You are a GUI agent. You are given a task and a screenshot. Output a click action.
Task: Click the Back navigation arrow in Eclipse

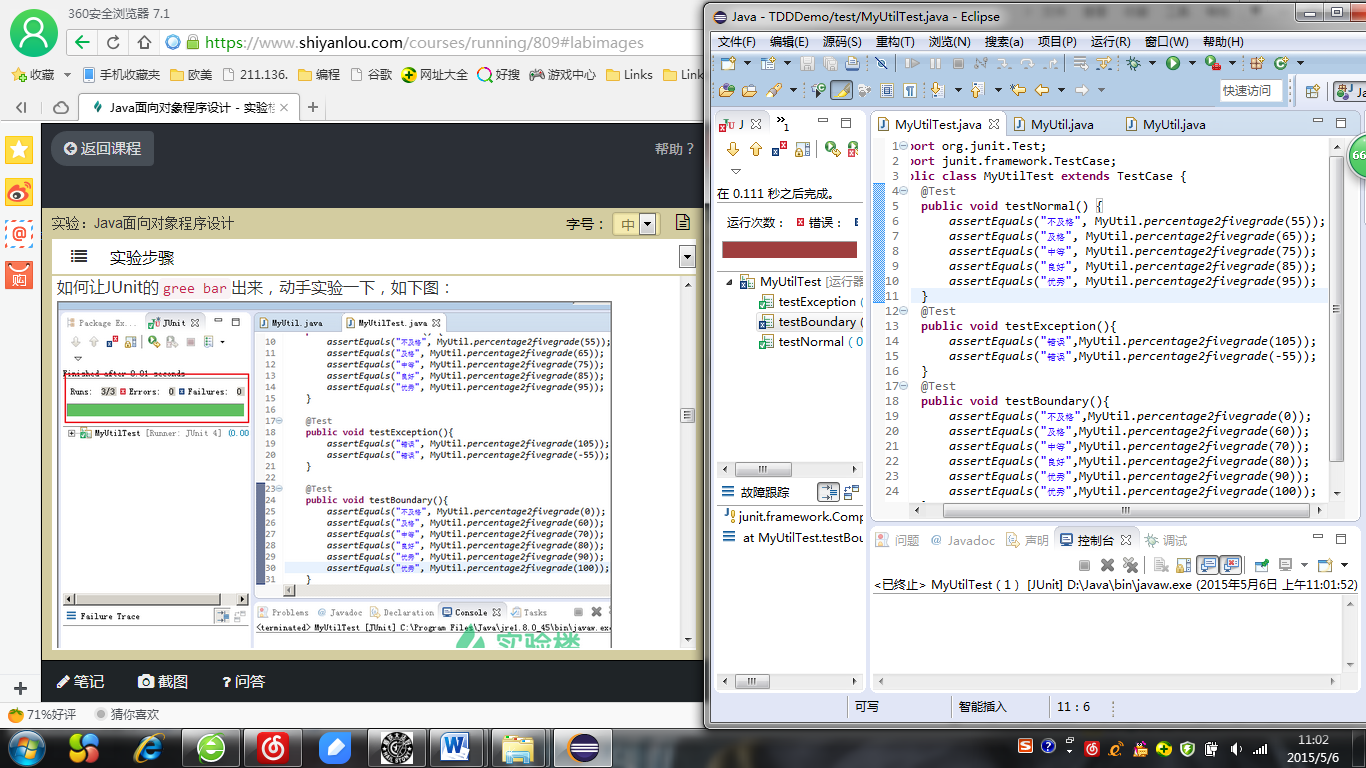1042,90
